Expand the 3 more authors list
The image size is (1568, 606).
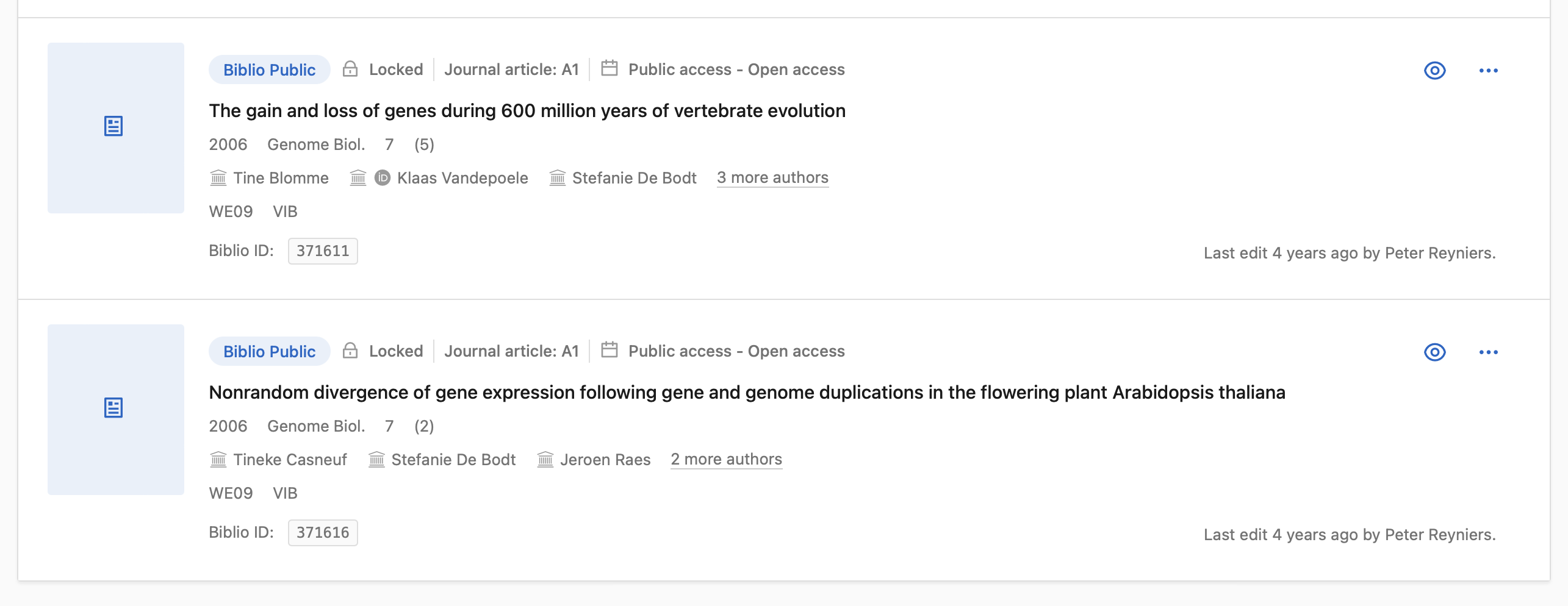[772, 178]
